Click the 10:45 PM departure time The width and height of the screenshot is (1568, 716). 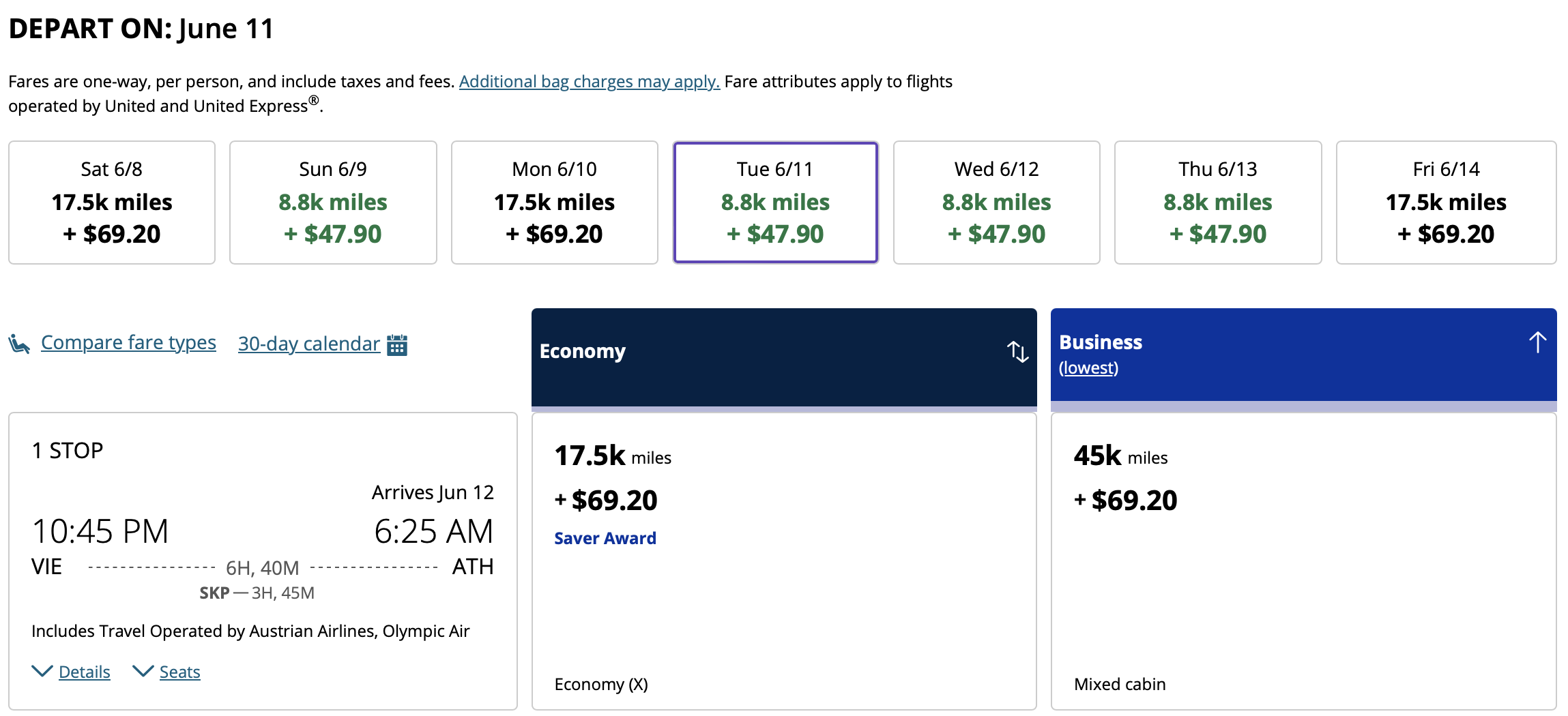point(100,531)
